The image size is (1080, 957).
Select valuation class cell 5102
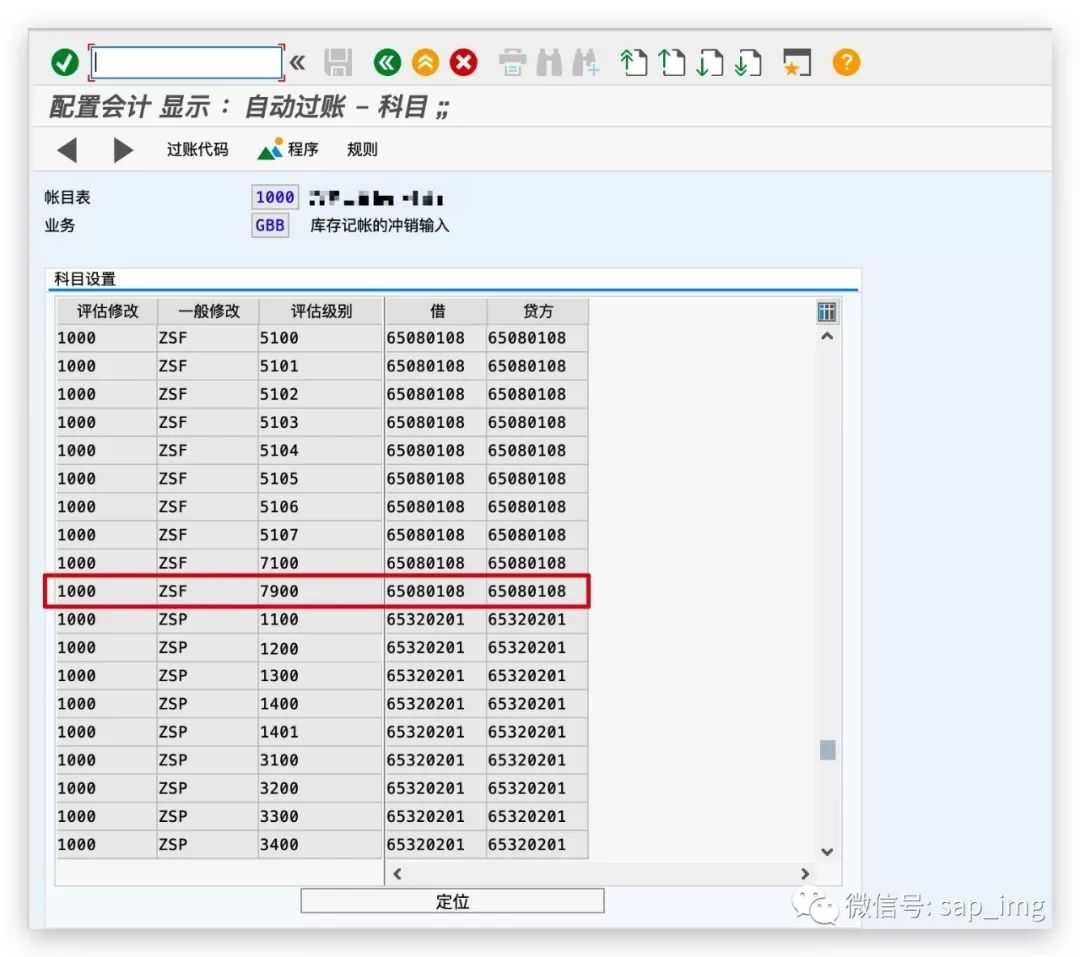(320, 394)
